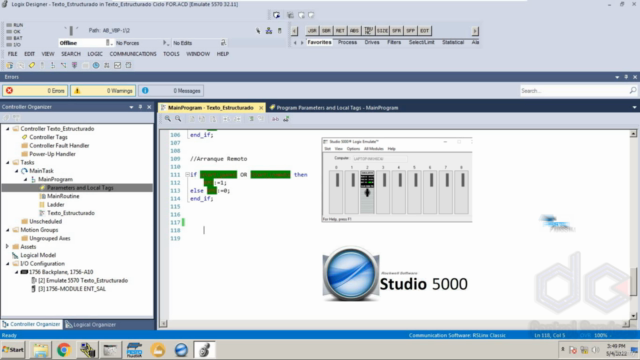Click the first icon in the main toolbar
The width and height of the screenshot is (640, 360).
click(x=9, y=65)
